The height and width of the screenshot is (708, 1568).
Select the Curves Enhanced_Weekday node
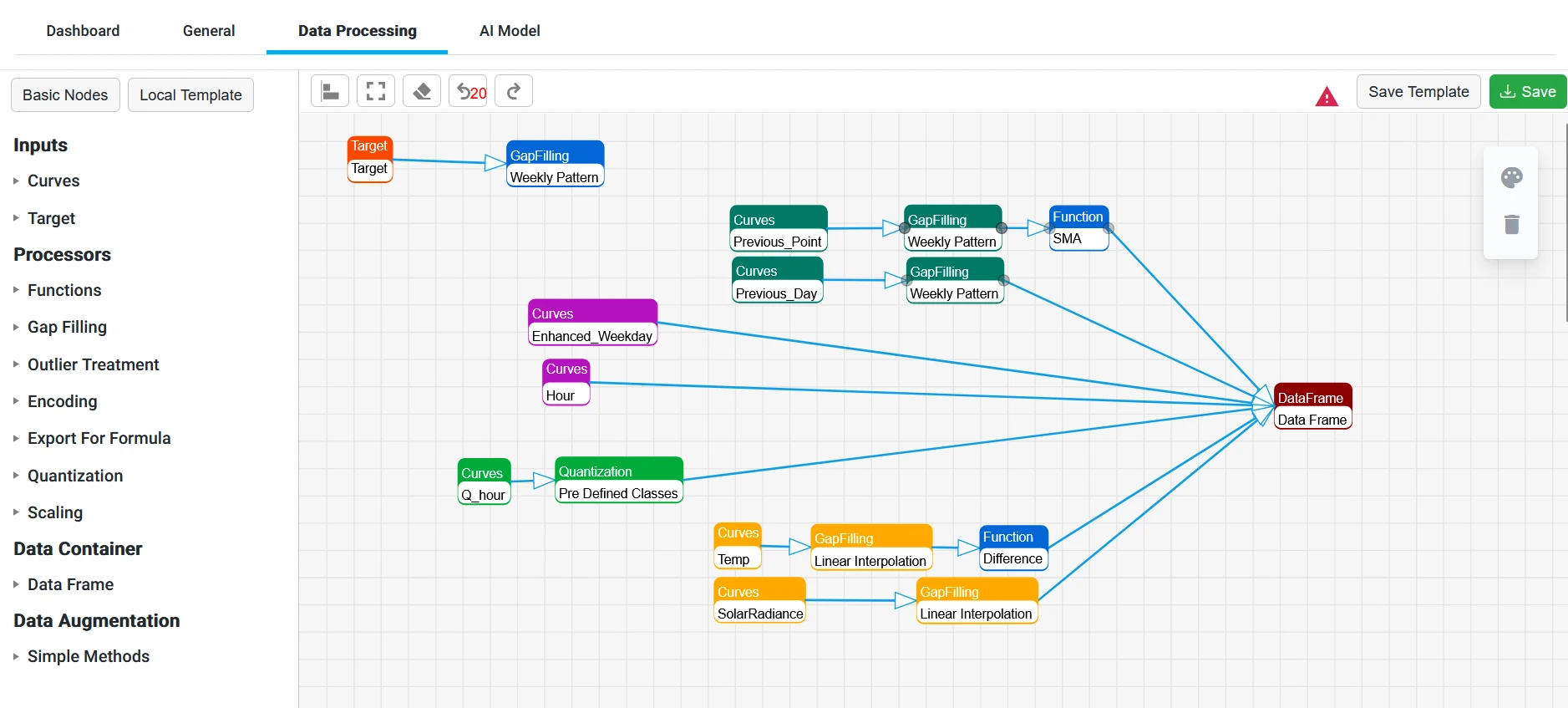[x=593, y=323]
